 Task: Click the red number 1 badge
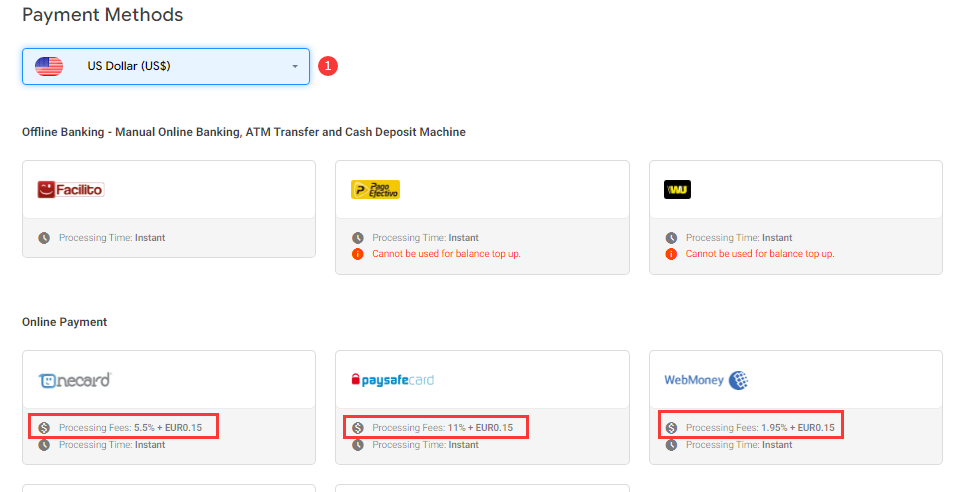click(328, 66)
